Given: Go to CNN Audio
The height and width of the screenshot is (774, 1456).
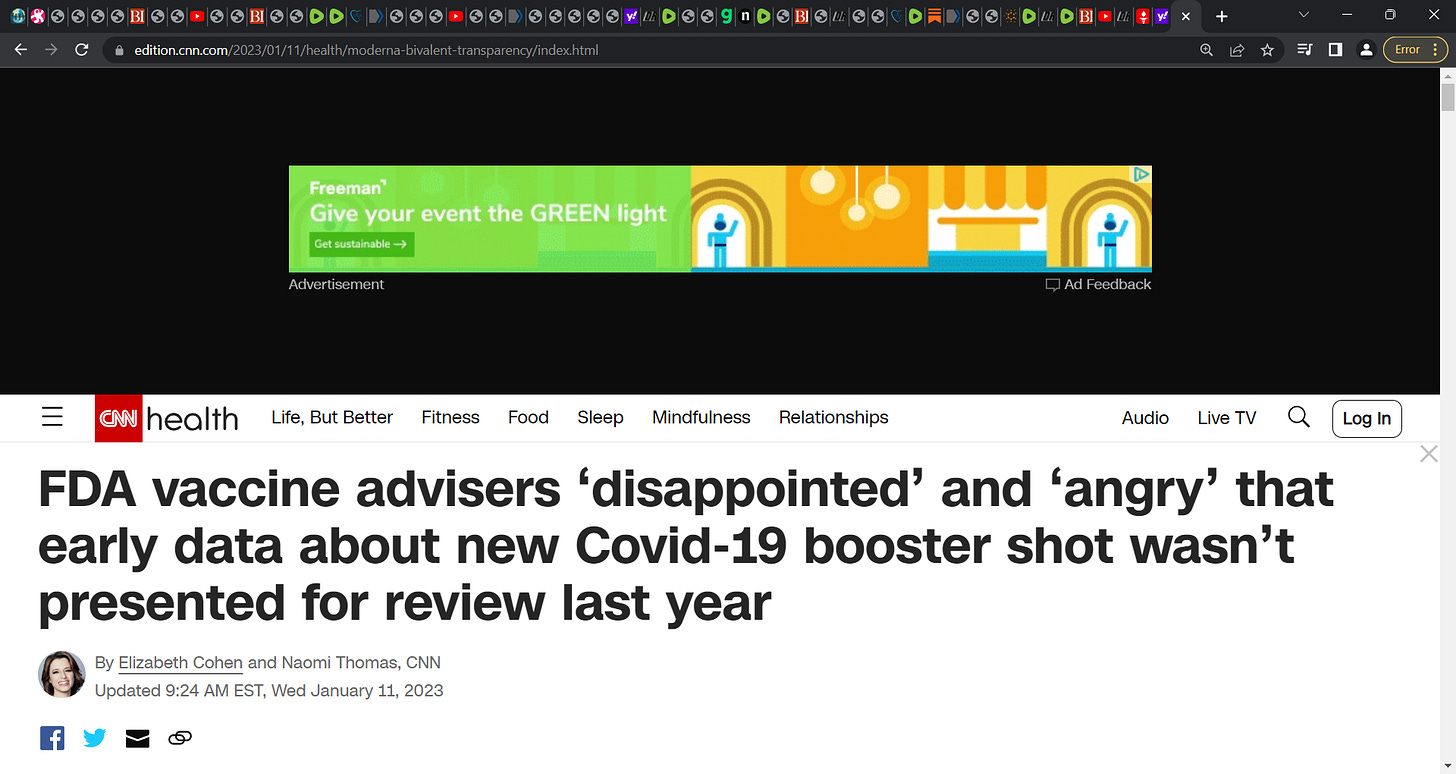Looking at the screenshot, I should point(1145,418).
